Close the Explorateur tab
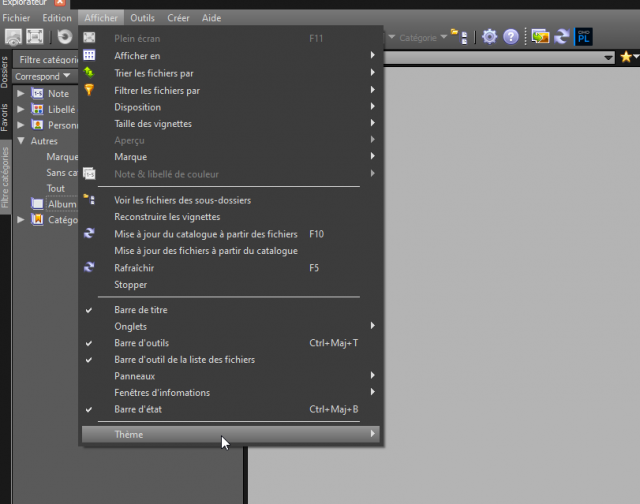The width and height of the screenshot is (640, 504). (x=60, y=2)
